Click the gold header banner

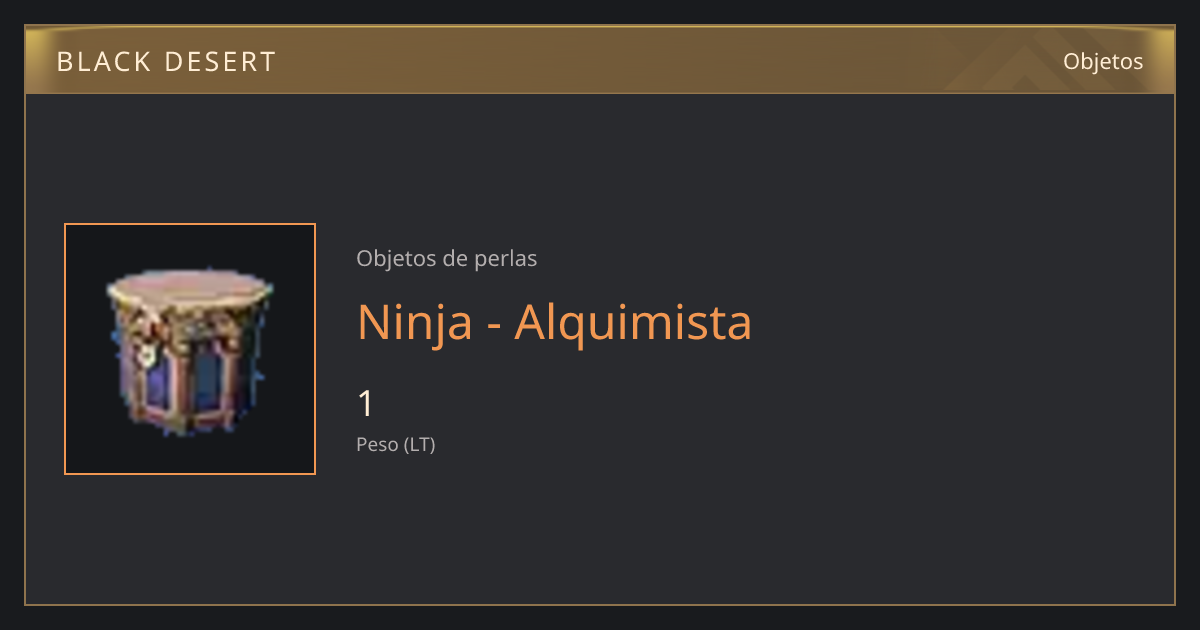click(x=600, y=60)
